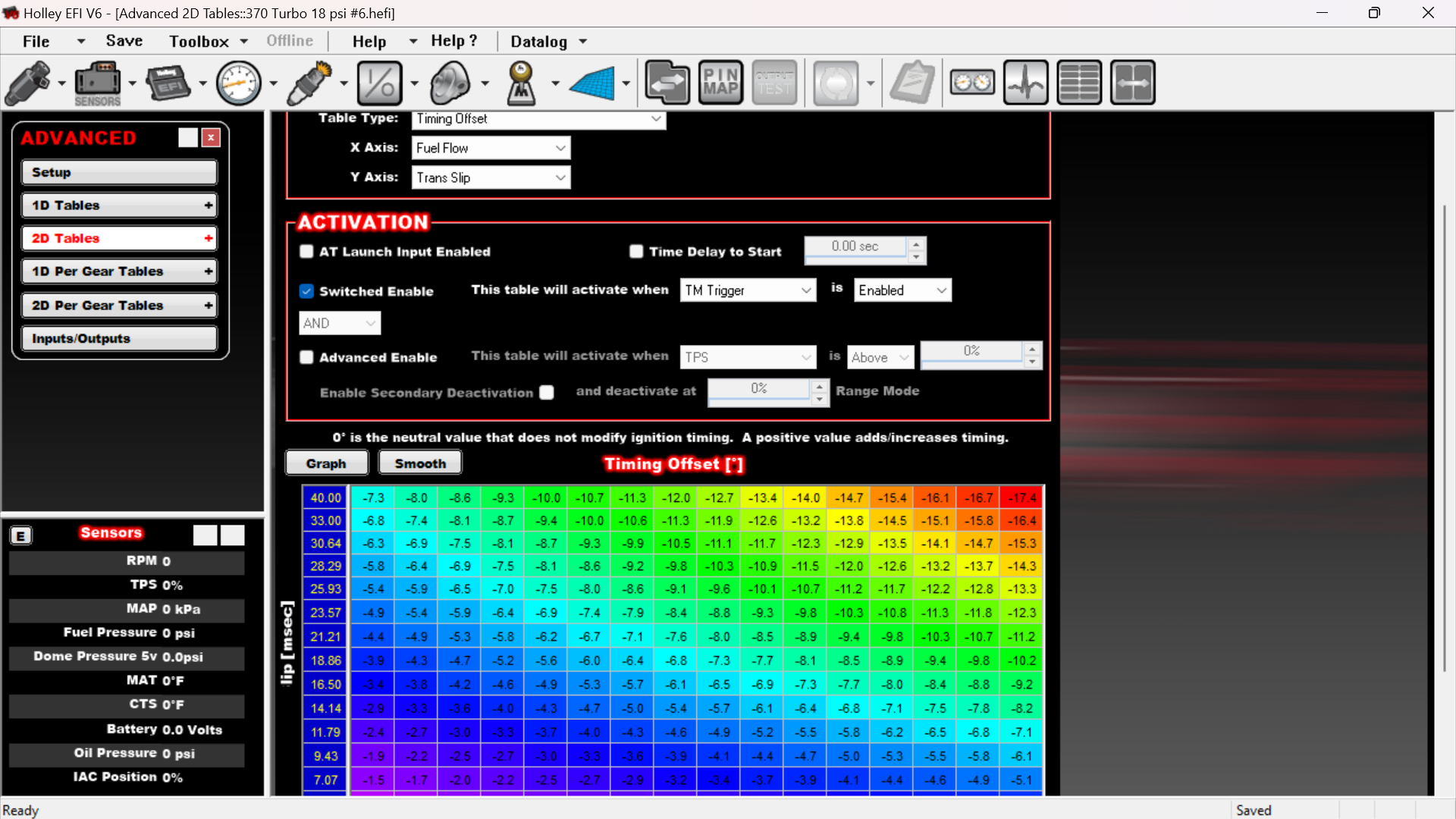1456x819 pixels.
Task: Click the gauge dial toolbar icon
Action: pyautogui.click(x=238, y=83)
